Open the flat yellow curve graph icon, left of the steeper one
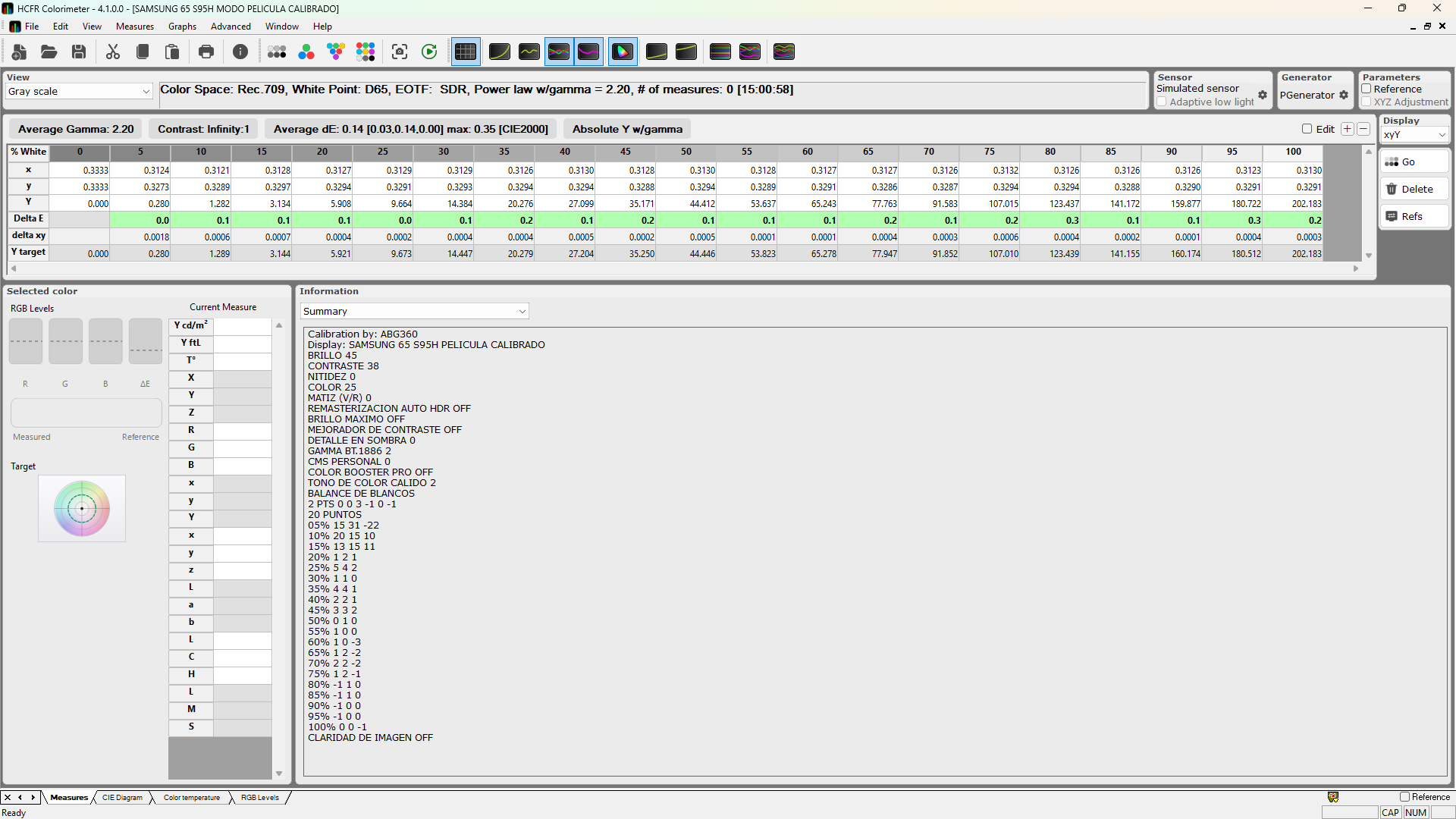 coord(657,52)
